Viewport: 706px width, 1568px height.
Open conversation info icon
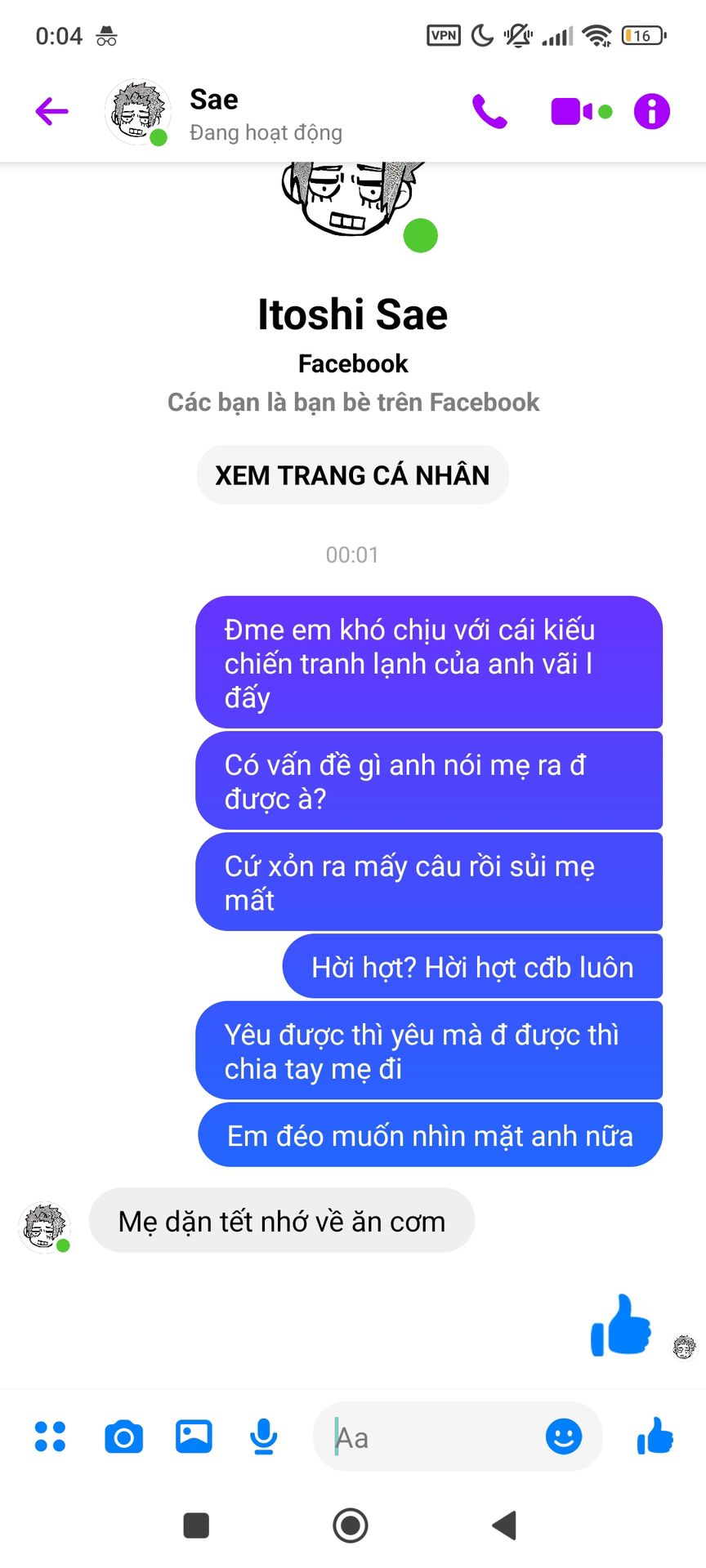click(x=651, y=112)
